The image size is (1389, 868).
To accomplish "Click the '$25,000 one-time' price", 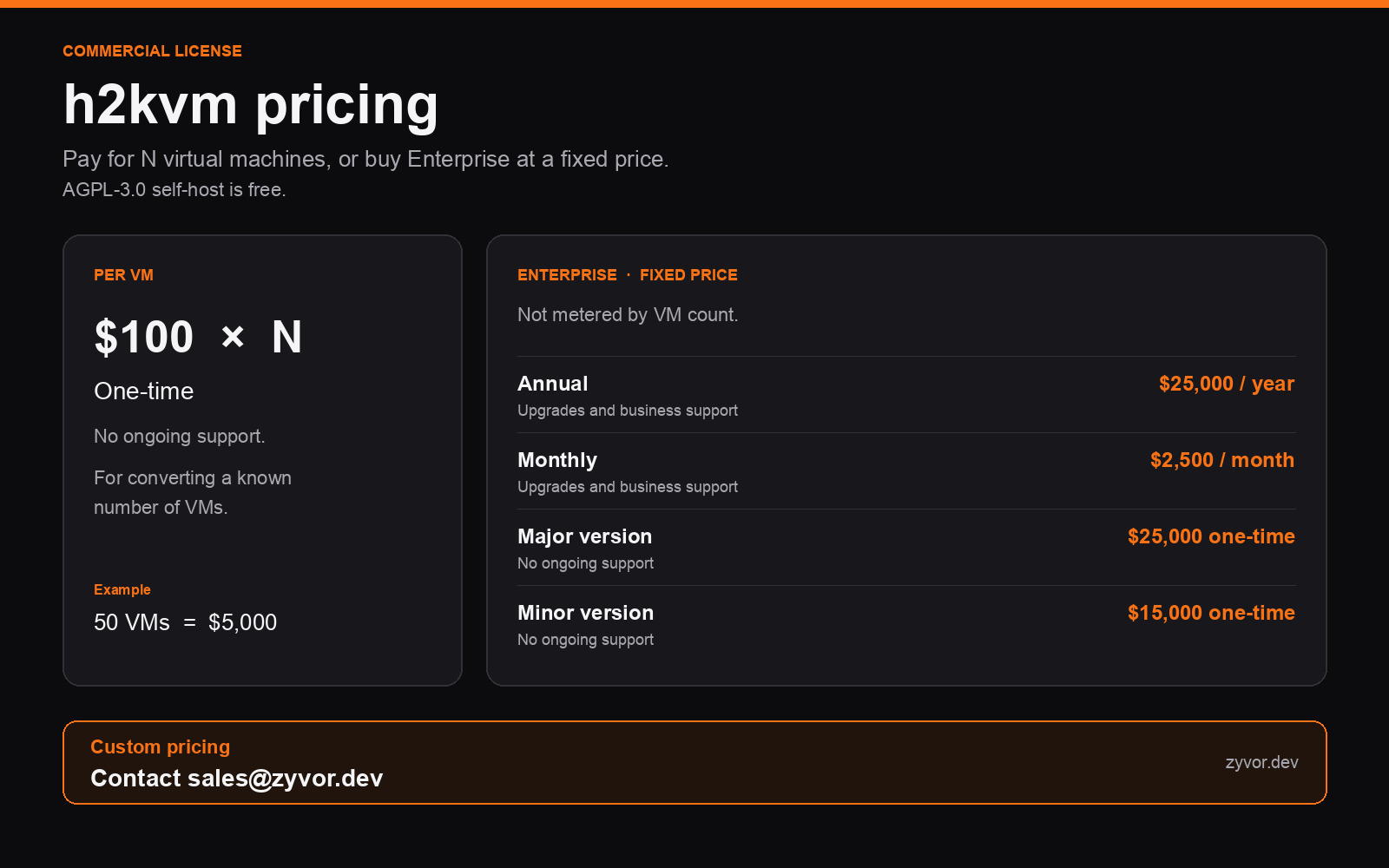I will pos(1211,536).
